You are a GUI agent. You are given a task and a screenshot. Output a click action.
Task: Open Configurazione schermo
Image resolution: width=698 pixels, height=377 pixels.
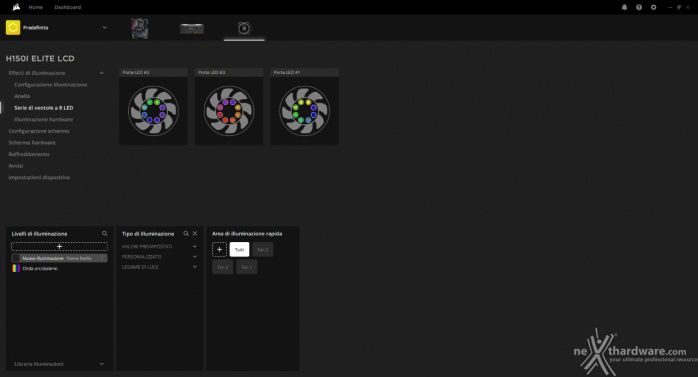pos(39,131)
